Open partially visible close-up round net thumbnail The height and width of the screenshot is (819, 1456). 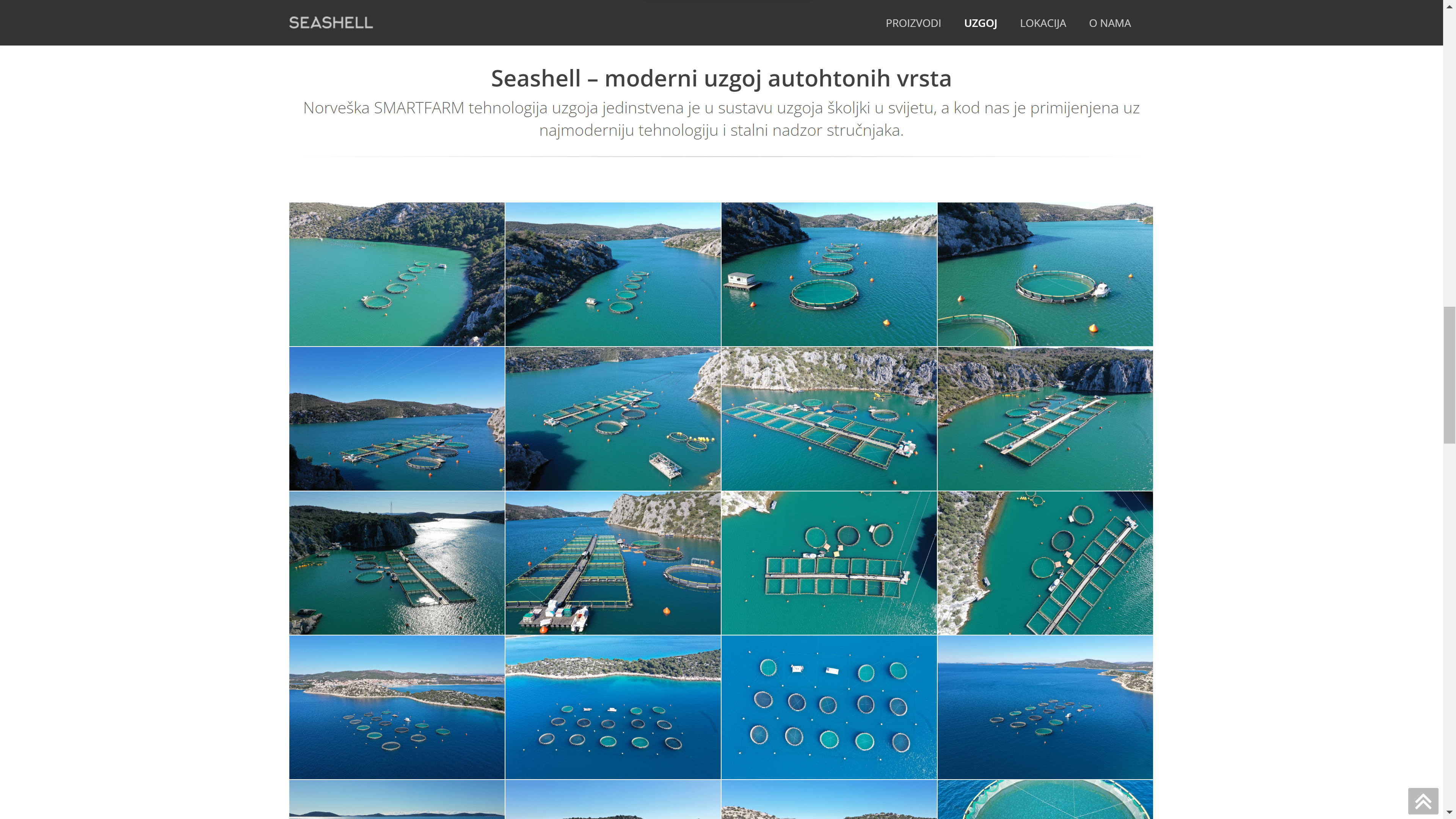(1045, 799)
